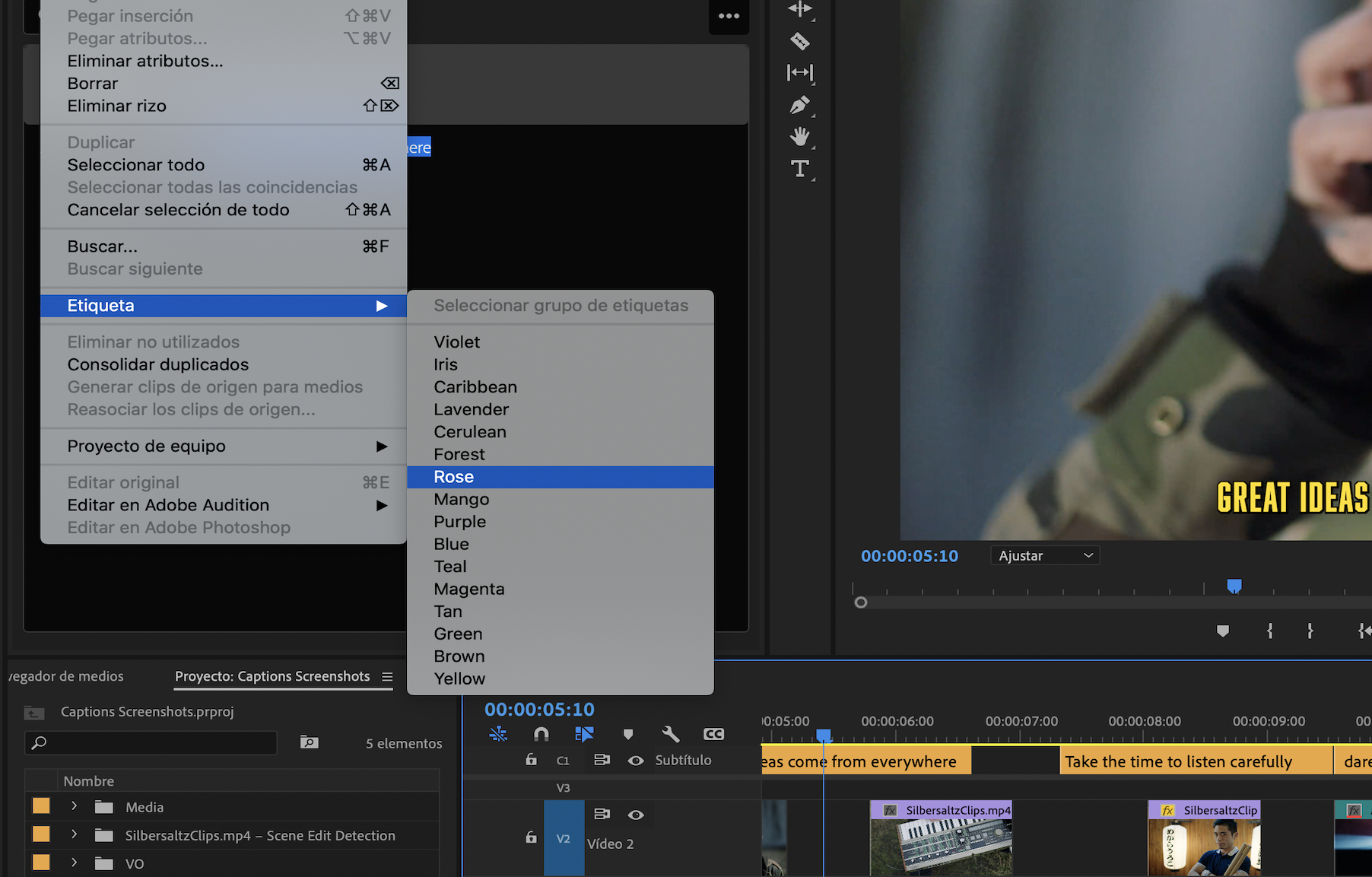Open timeline display settings wrench
Image resolution: width=1372 pixels, height=877 pixels.
tap(670, 734)
